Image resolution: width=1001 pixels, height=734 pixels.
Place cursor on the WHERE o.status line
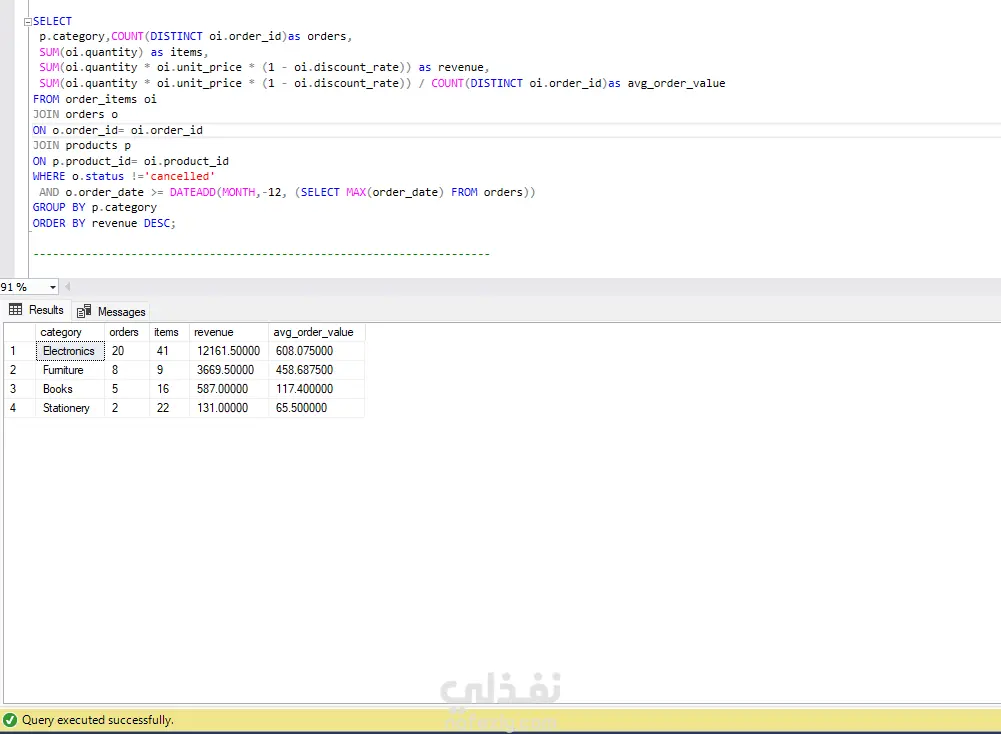(124, 177)
